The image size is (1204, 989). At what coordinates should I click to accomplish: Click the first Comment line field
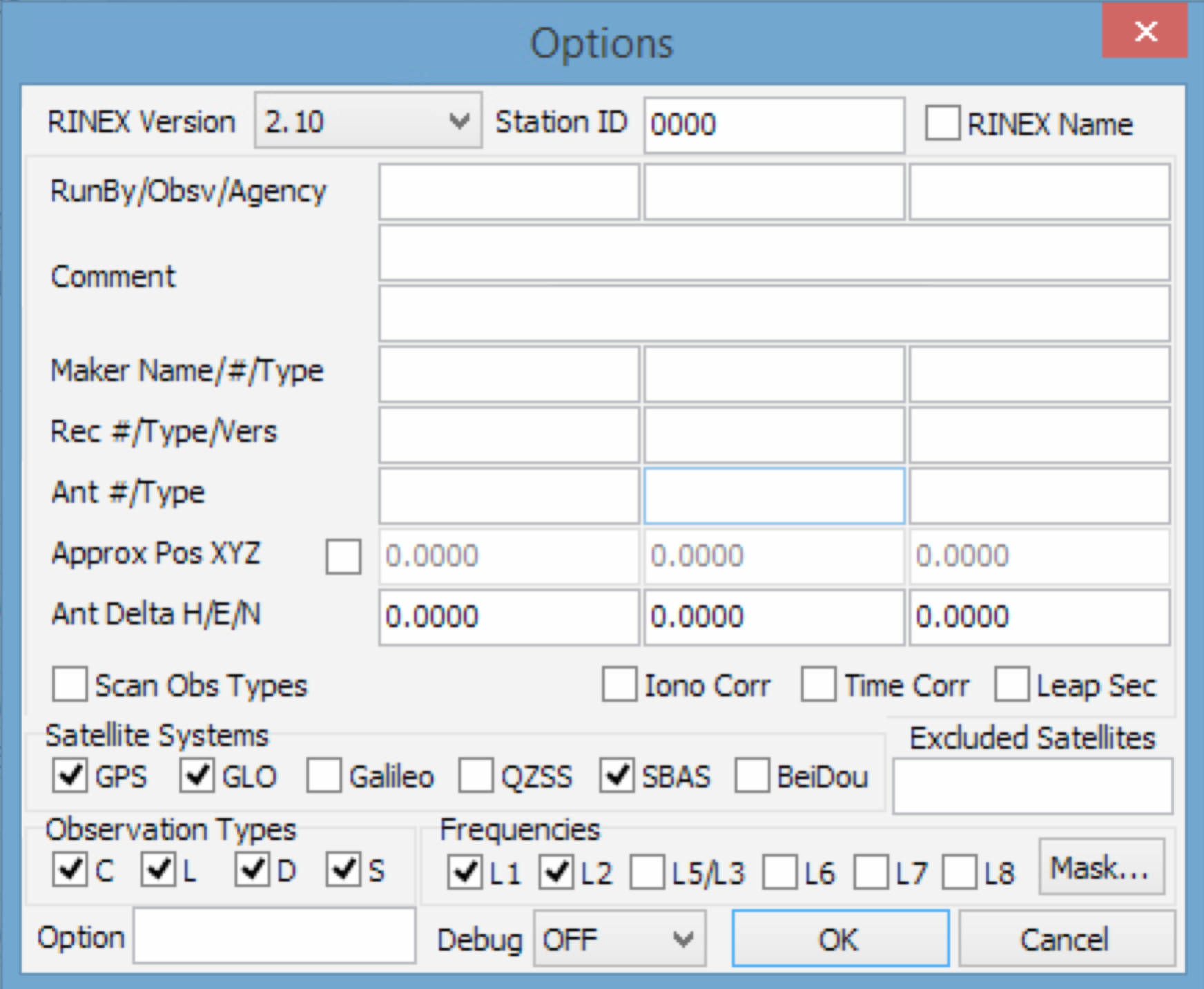775,253
